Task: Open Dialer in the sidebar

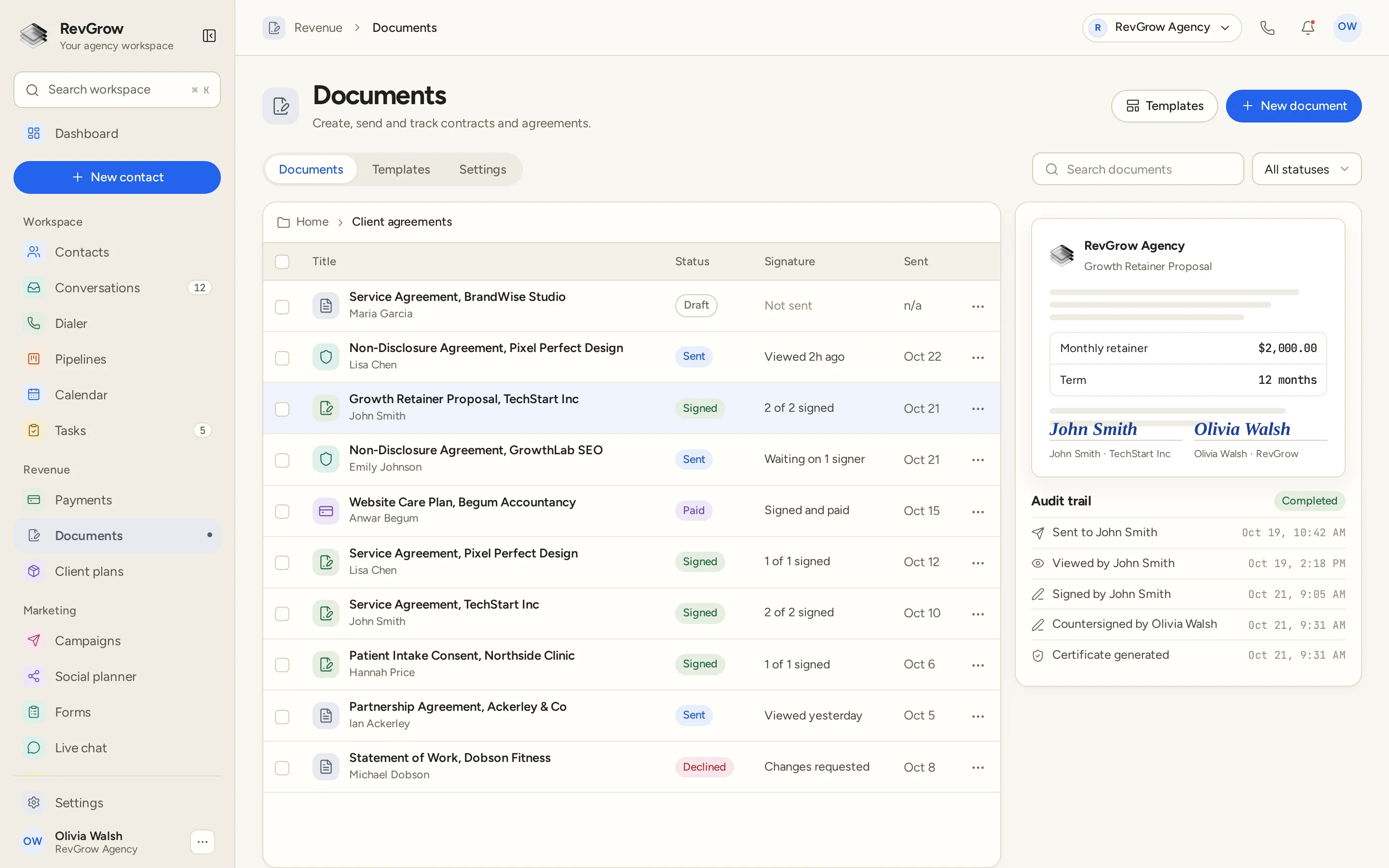Action: pyautogui.click(x=117, y=323)
